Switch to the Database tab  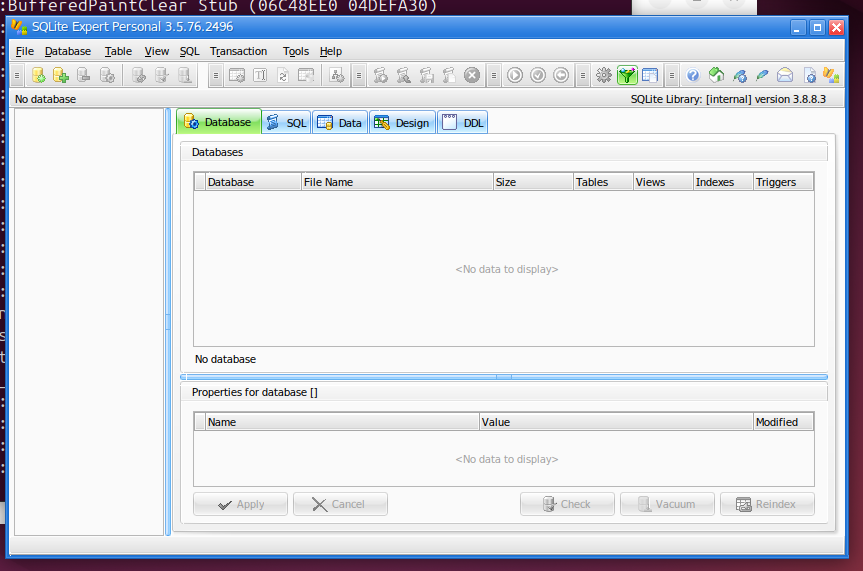[x=219, y=122]
